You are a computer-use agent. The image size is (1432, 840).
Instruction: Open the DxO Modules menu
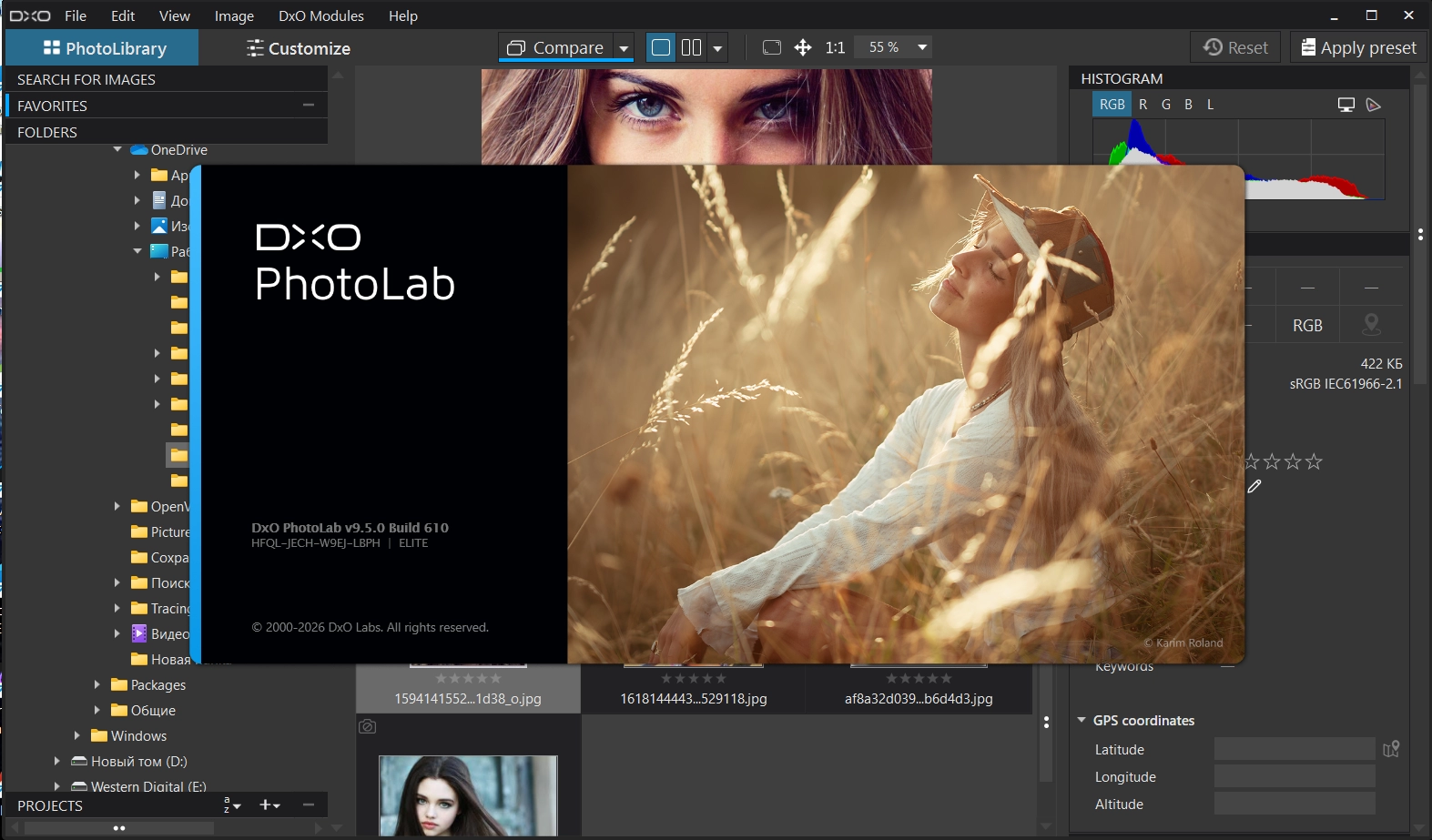coord(321,15)
